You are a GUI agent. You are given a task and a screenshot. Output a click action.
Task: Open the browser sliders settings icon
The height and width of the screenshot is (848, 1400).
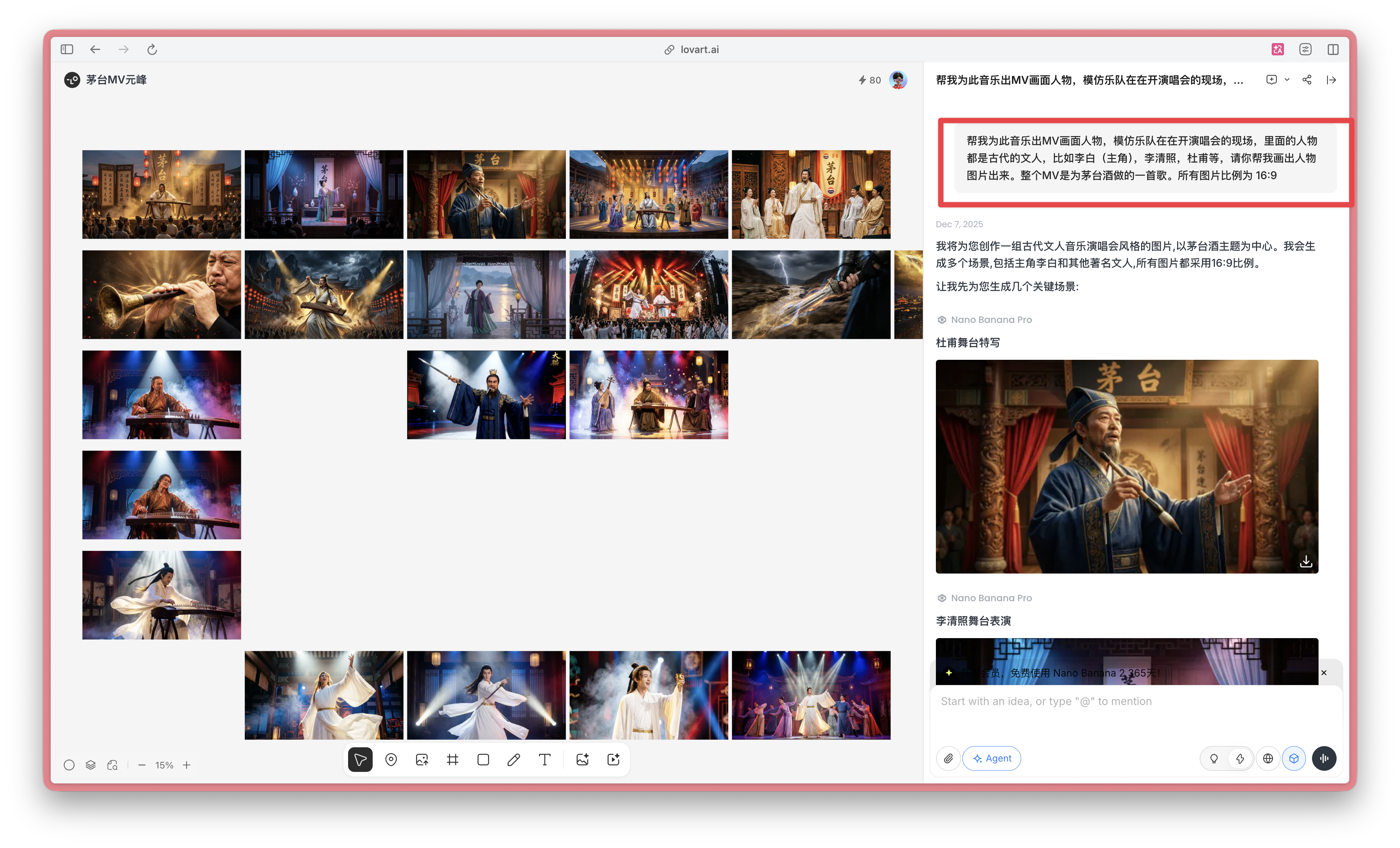click(1305, 50)
